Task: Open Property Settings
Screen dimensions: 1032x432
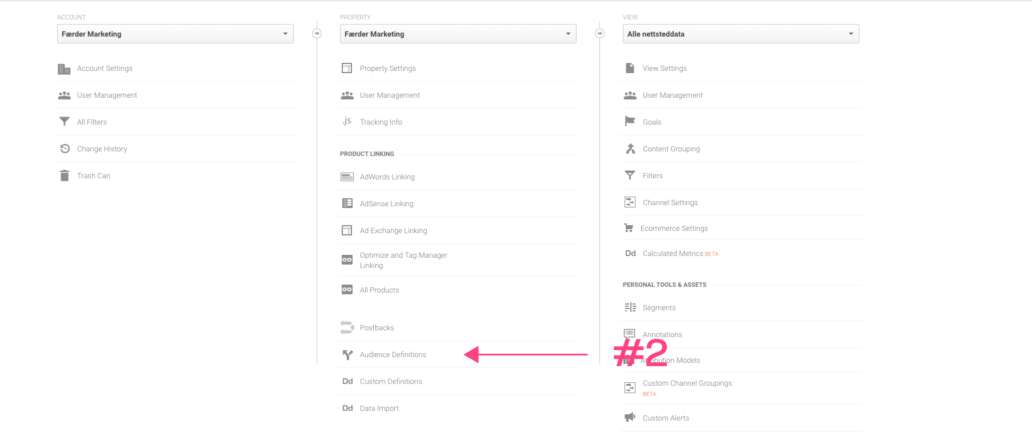Action: pyautogui.click(x=388, y=68)
